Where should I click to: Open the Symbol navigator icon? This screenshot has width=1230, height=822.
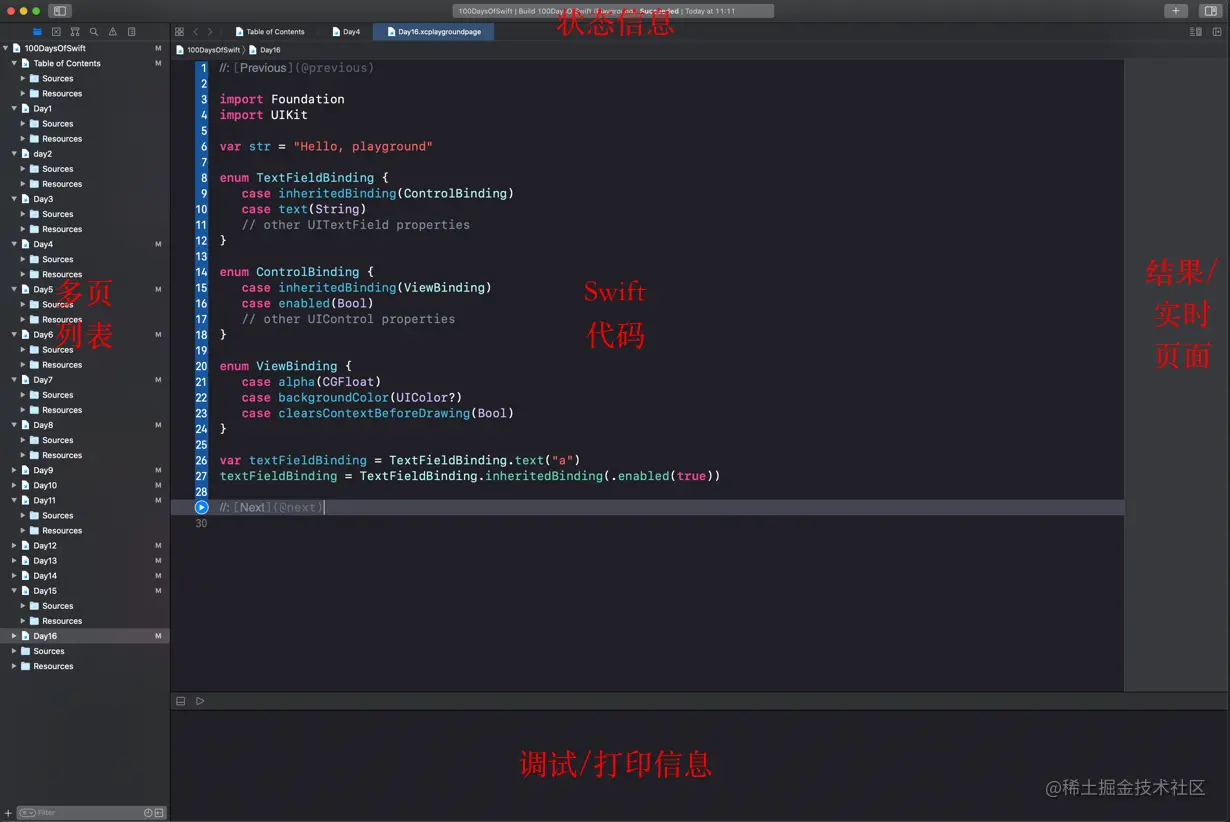click(75, 32)
